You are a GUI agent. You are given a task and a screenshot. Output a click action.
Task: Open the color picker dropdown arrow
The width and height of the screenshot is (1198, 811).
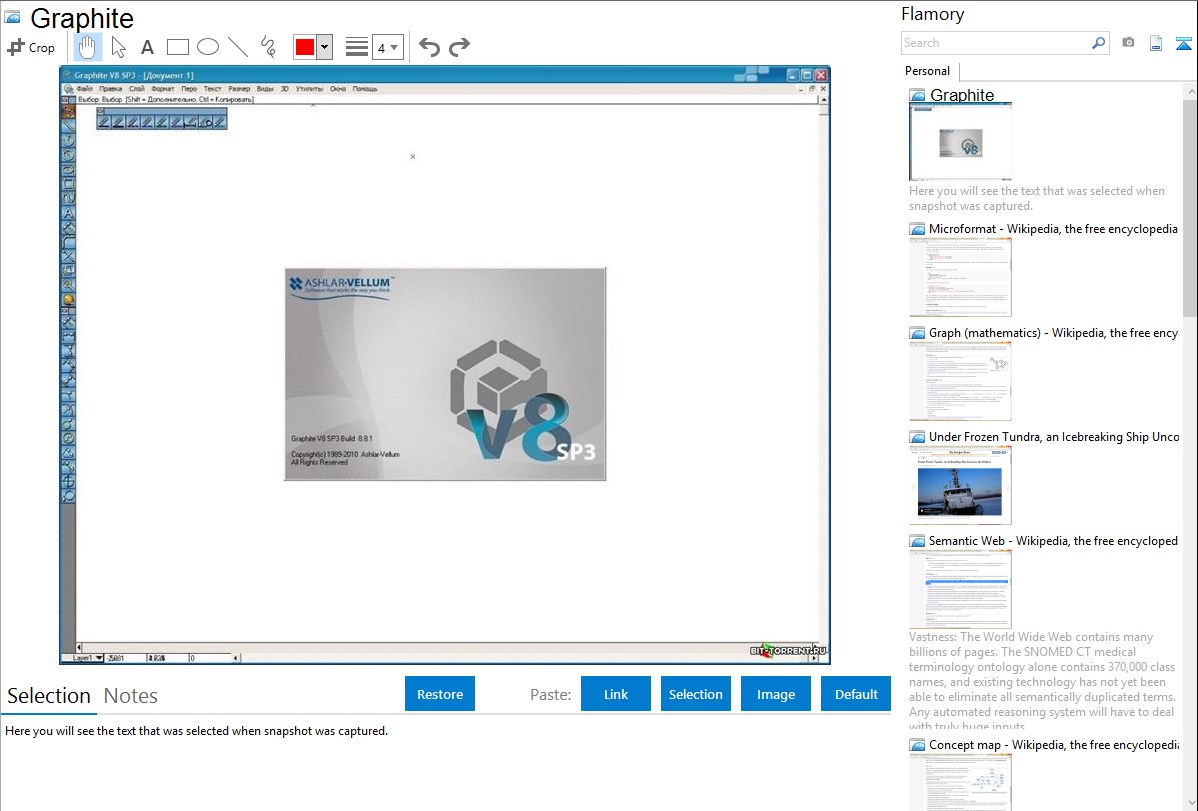coord(325,47)
